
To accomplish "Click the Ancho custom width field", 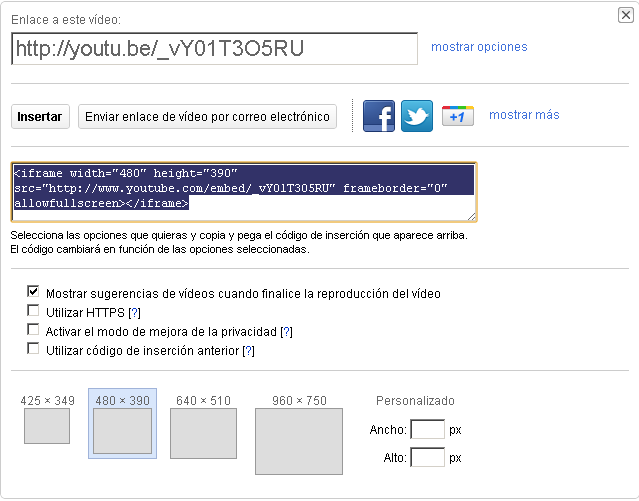I will (x=427, y=429).
